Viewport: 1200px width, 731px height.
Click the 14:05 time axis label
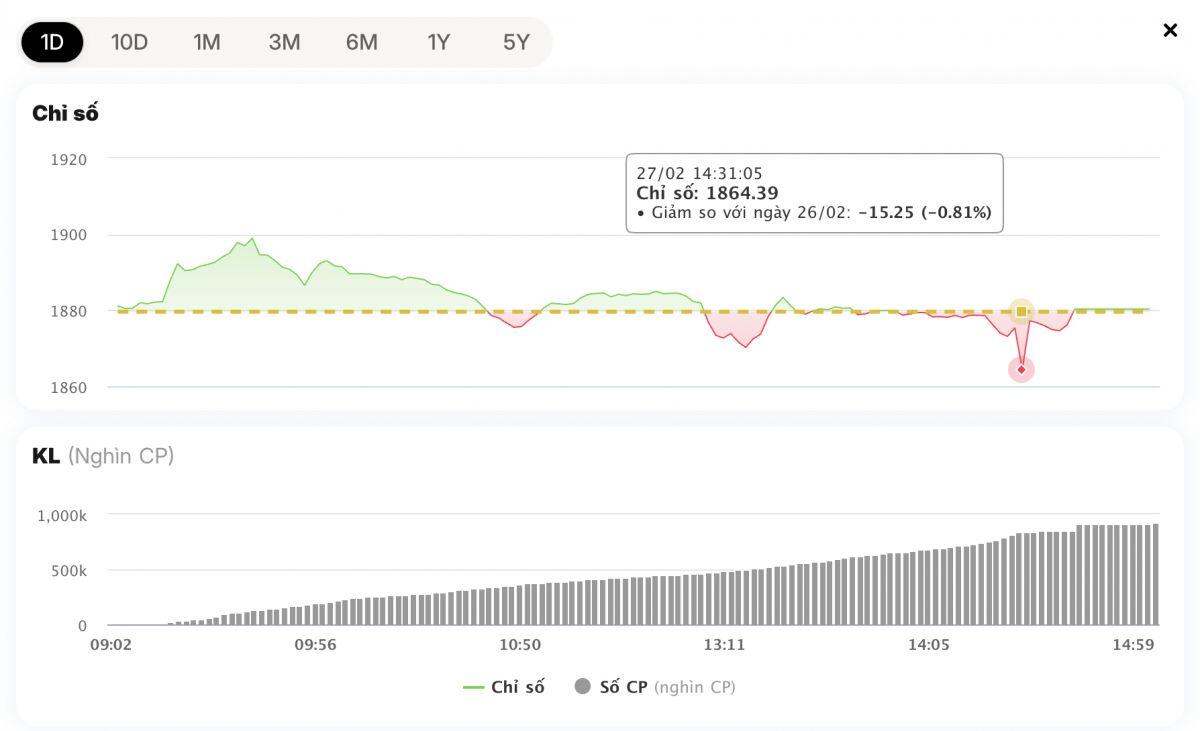coord(929,645)
